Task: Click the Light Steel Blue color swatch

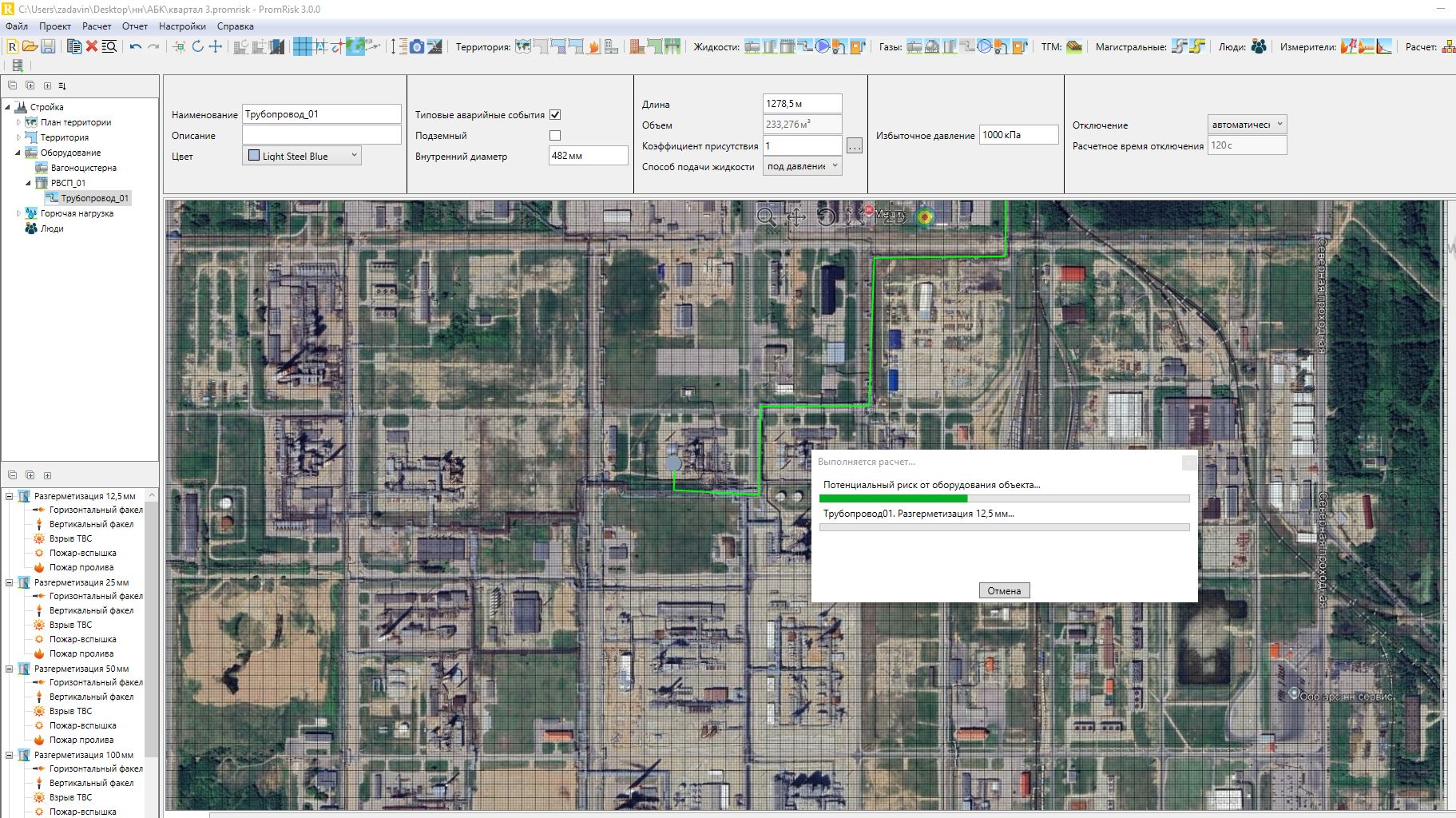Action: (x=253, y=156)
